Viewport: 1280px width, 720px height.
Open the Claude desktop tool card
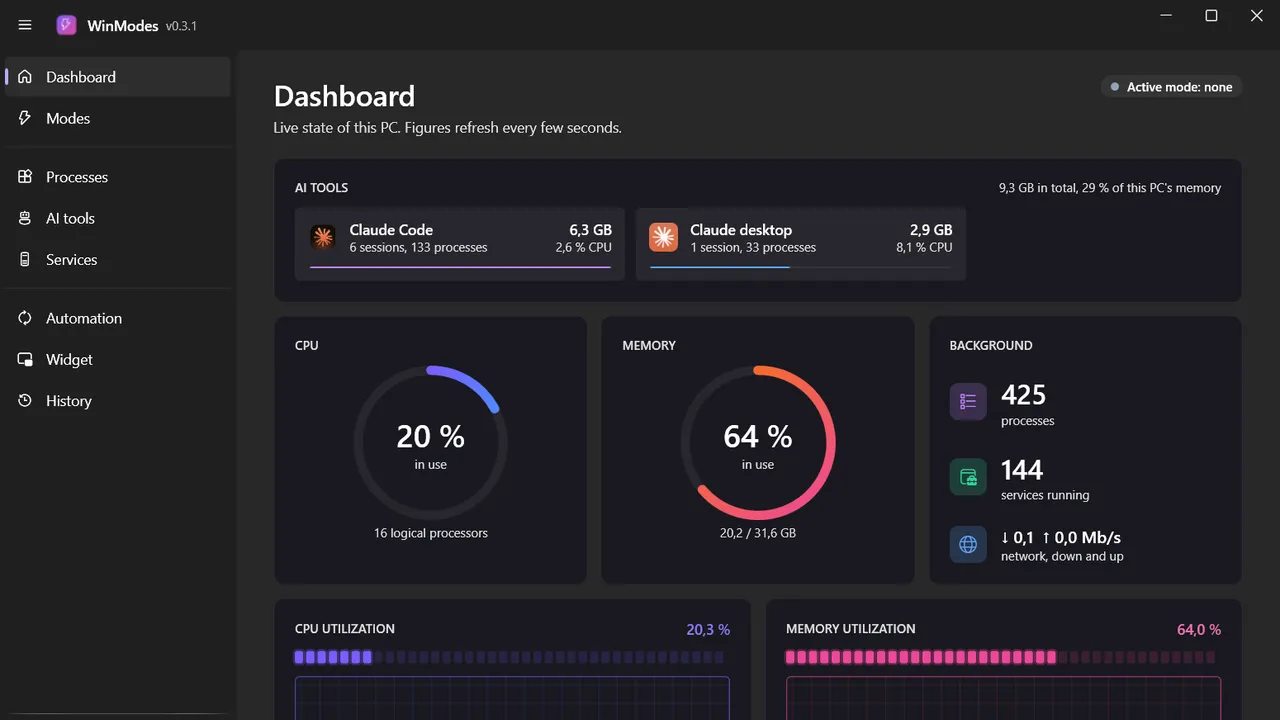(x=801, y=244)
